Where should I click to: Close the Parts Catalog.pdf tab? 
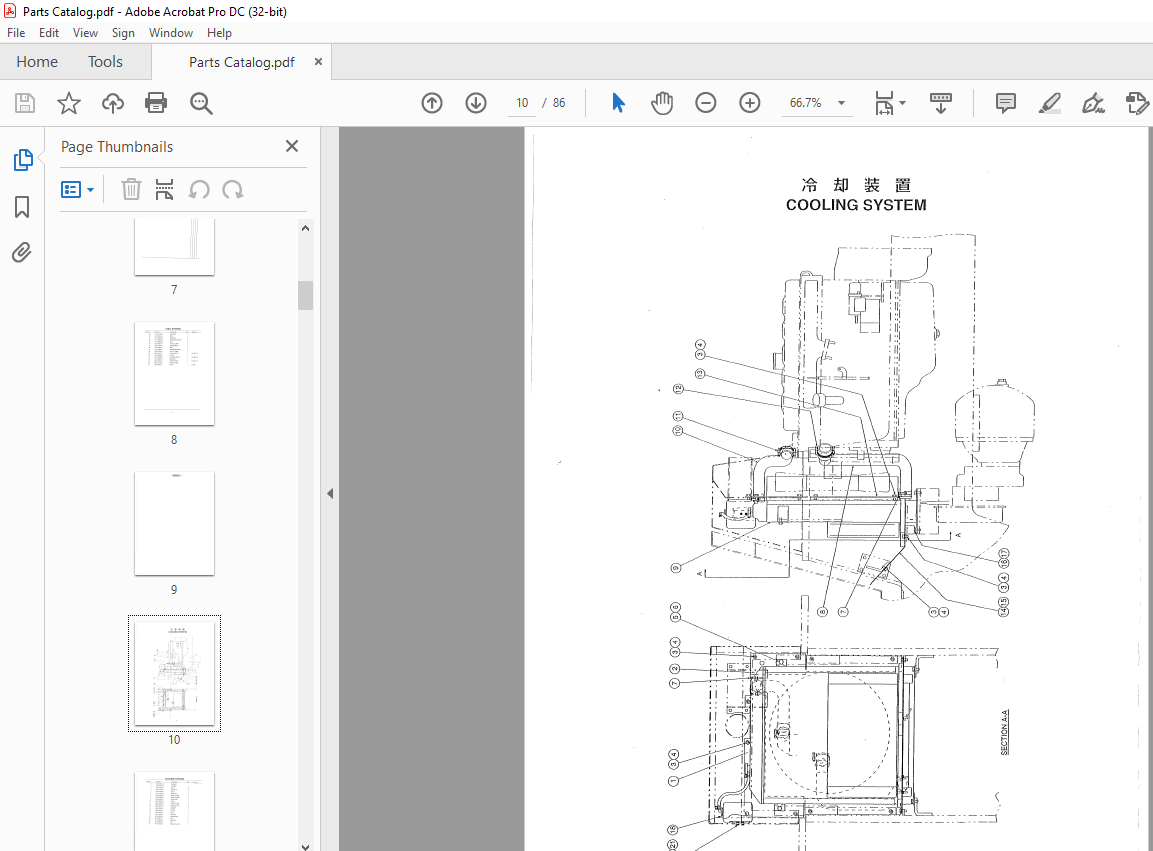tap(318, 62)
